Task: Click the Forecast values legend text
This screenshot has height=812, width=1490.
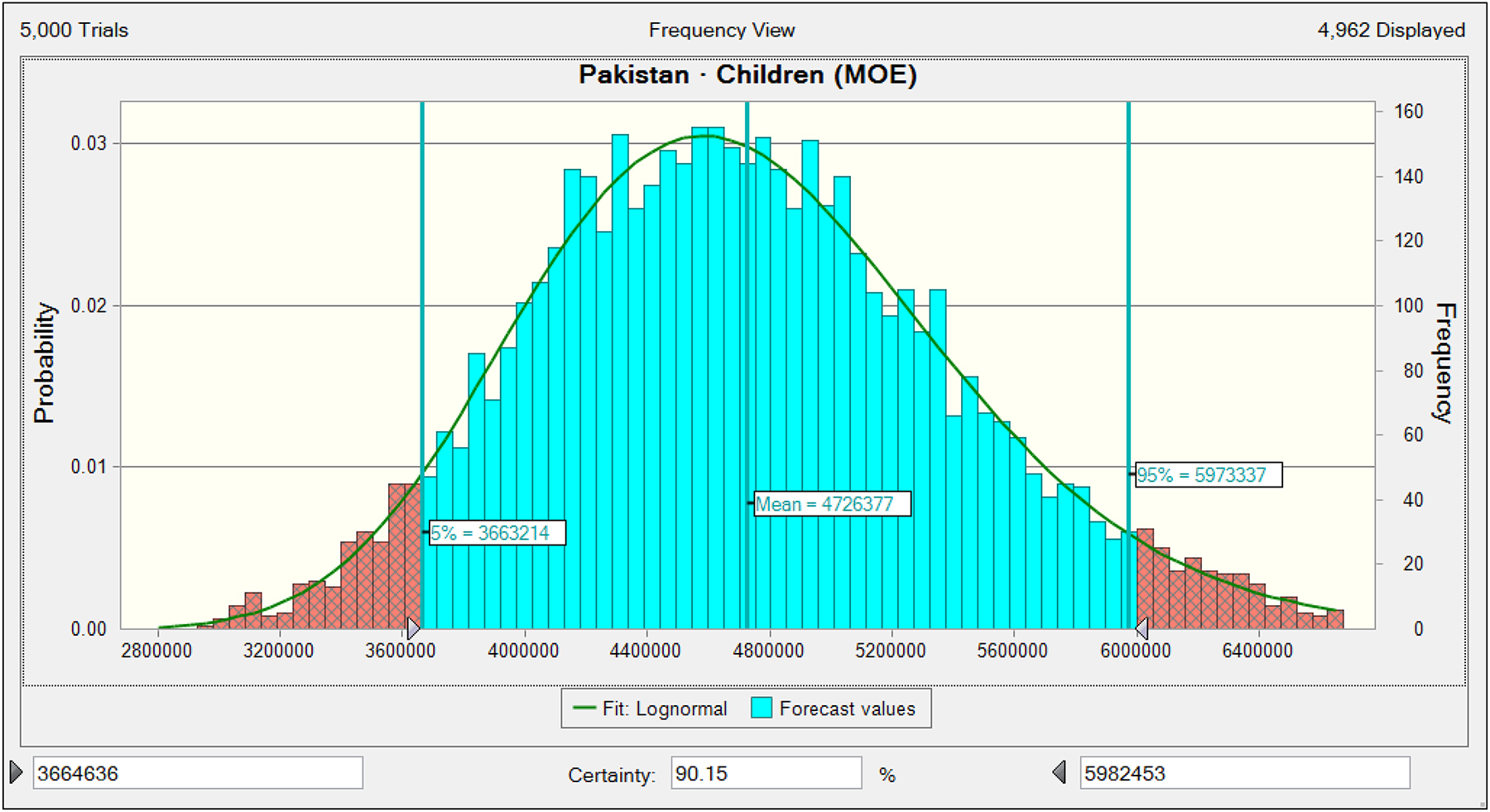Action: pos(847,709)
